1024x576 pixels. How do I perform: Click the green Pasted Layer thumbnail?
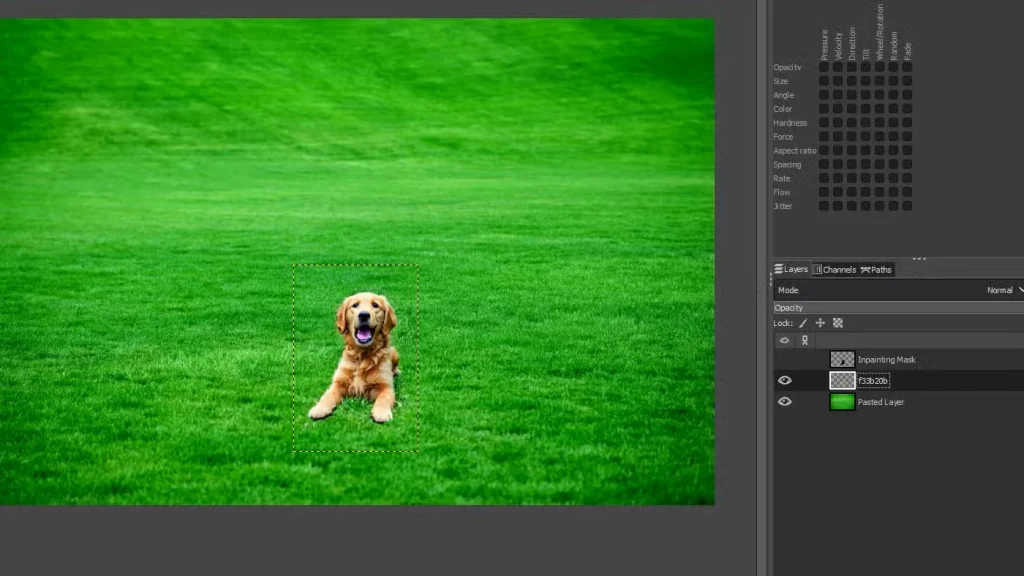(842, 402)
